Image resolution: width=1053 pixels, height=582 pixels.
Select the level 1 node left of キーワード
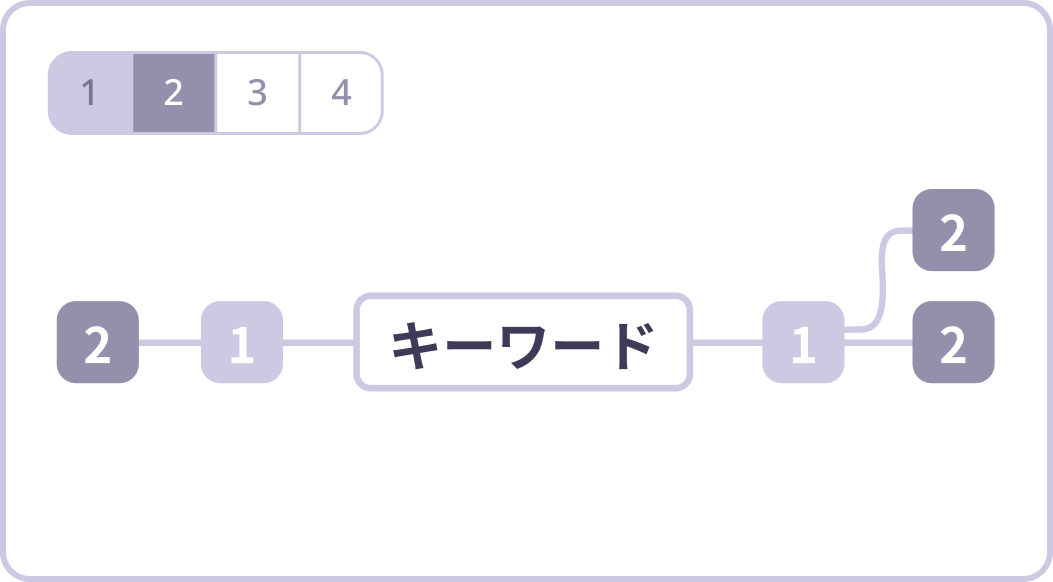tap(242, 342)
